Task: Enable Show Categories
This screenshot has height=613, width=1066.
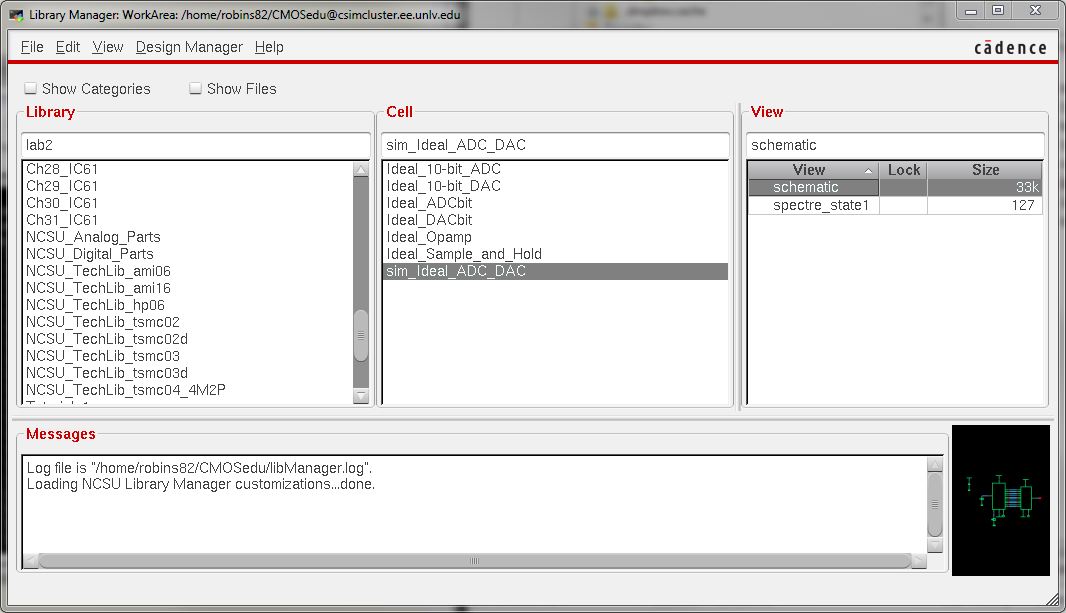Action: click(30, 88)
